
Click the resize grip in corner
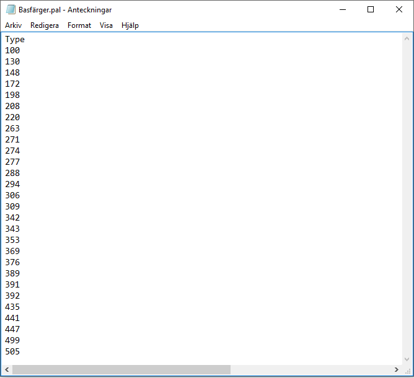click(407, 370)
